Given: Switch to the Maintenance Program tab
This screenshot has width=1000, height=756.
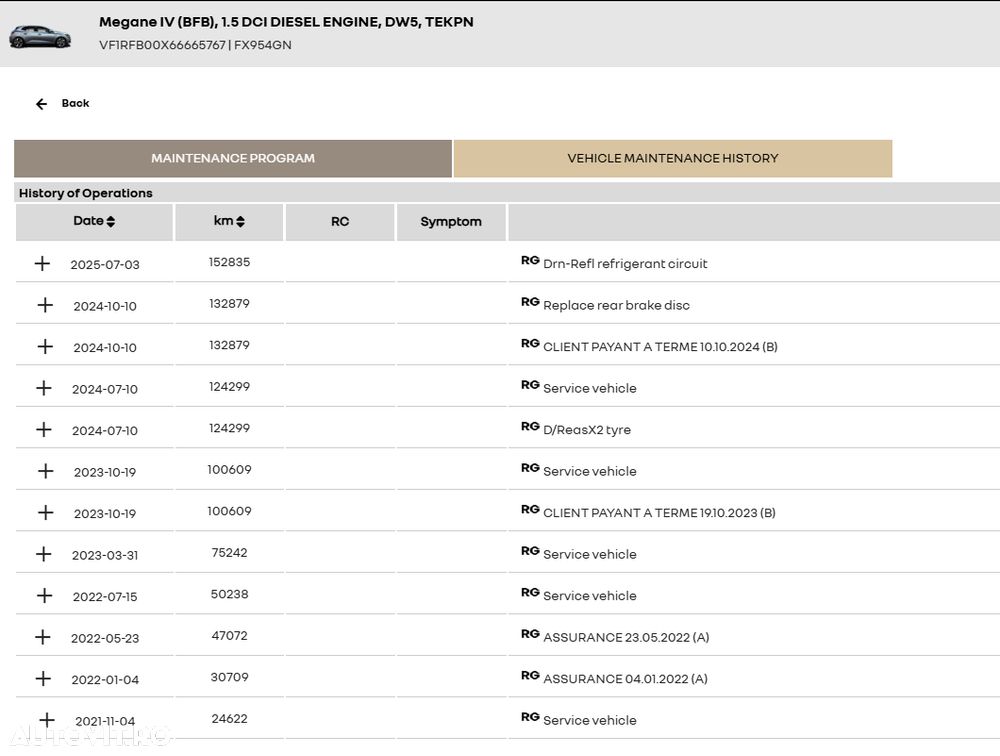Looking at the screenshot, I should click(233, 158).
